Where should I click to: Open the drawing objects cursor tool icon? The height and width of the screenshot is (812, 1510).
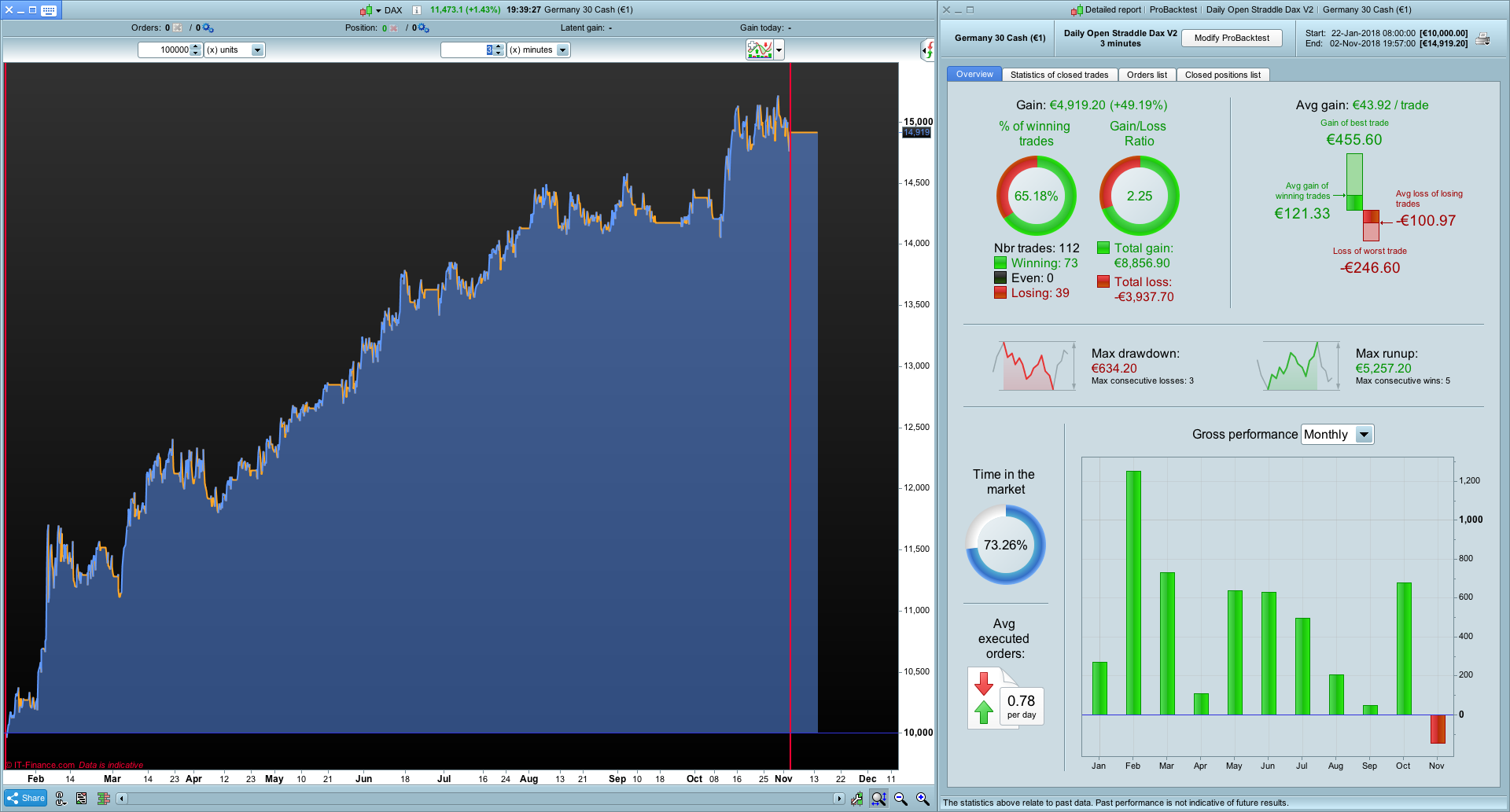click(x=61, y=799)
